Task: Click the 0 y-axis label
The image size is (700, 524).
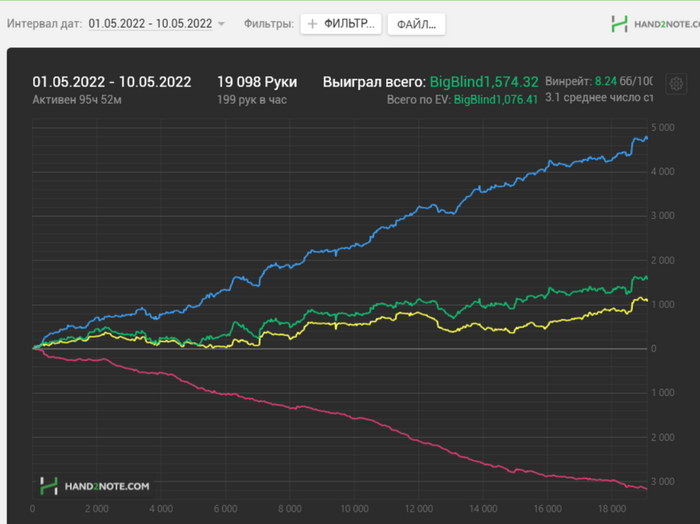Action: (x=654, y=349)
